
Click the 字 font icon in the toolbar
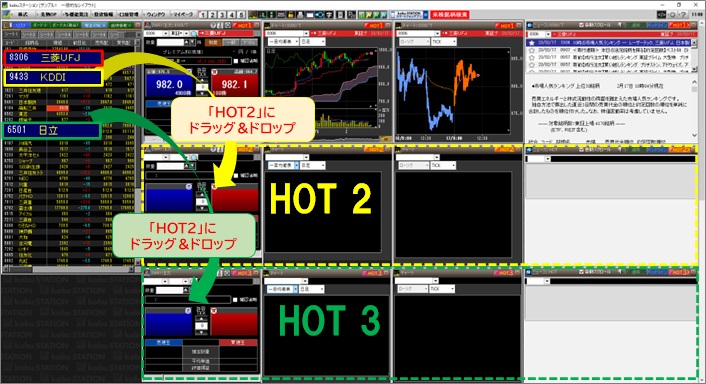point(329,15)
